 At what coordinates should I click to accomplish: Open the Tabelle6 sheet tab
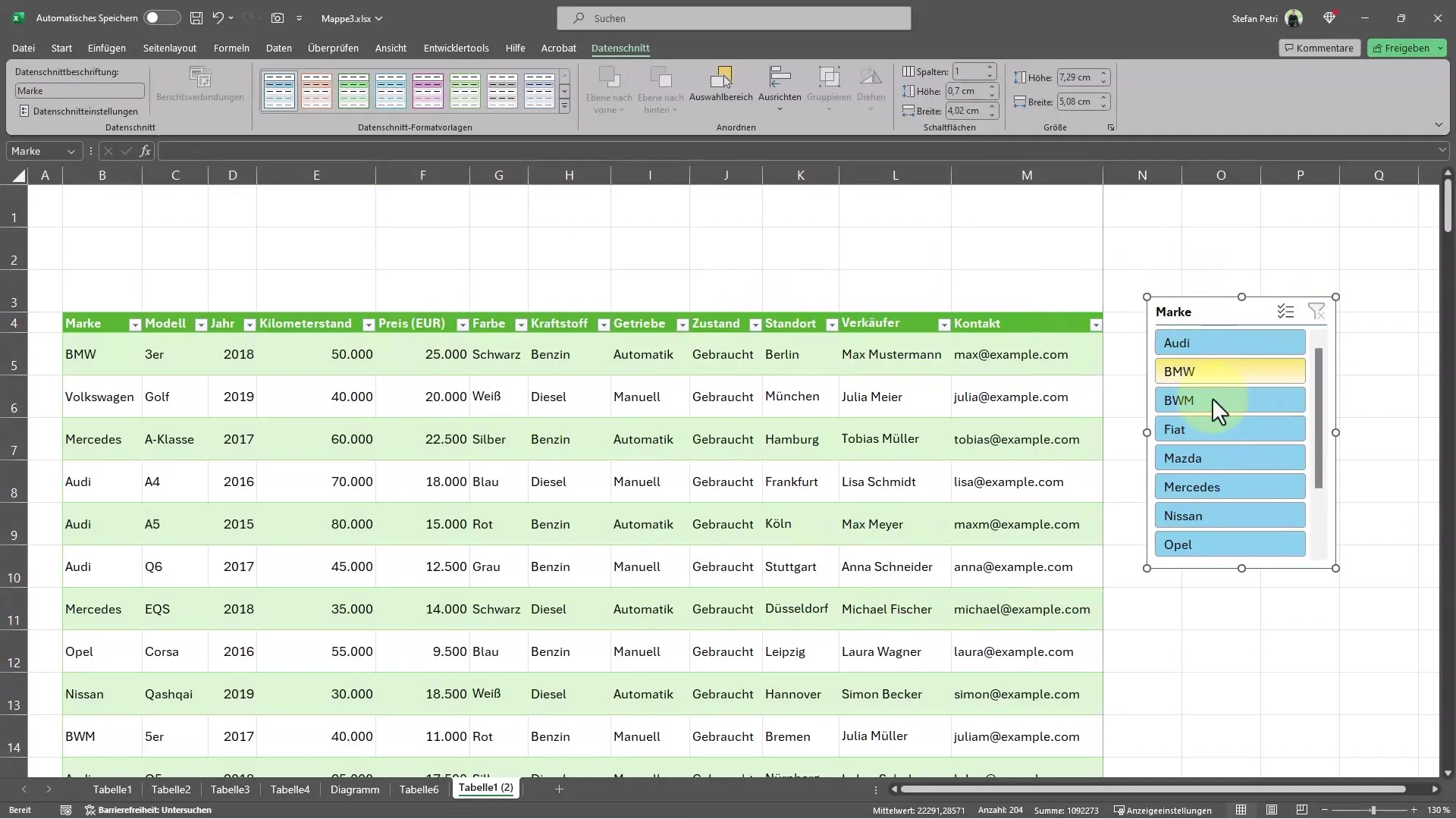click(x=419, y=789)
